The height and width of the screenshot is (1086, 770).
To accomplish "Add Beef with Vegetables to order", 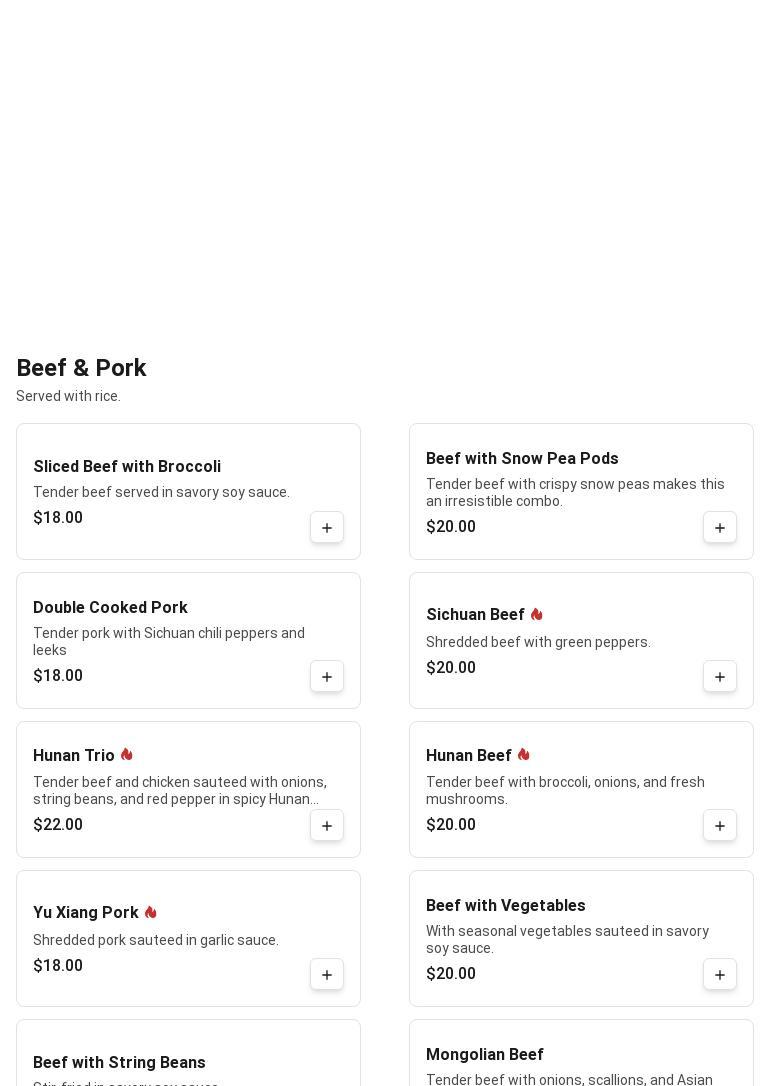I will [x=720, y=975].
